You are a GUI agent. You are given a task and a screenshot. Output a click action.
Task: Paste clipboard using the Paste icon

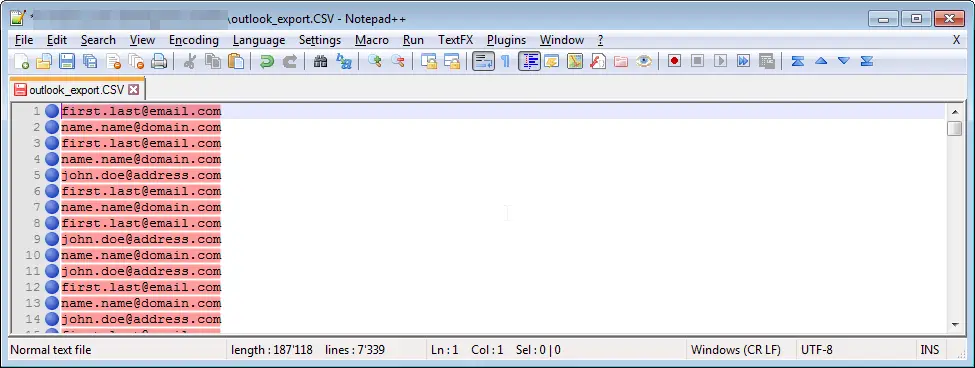click(236, 62)
